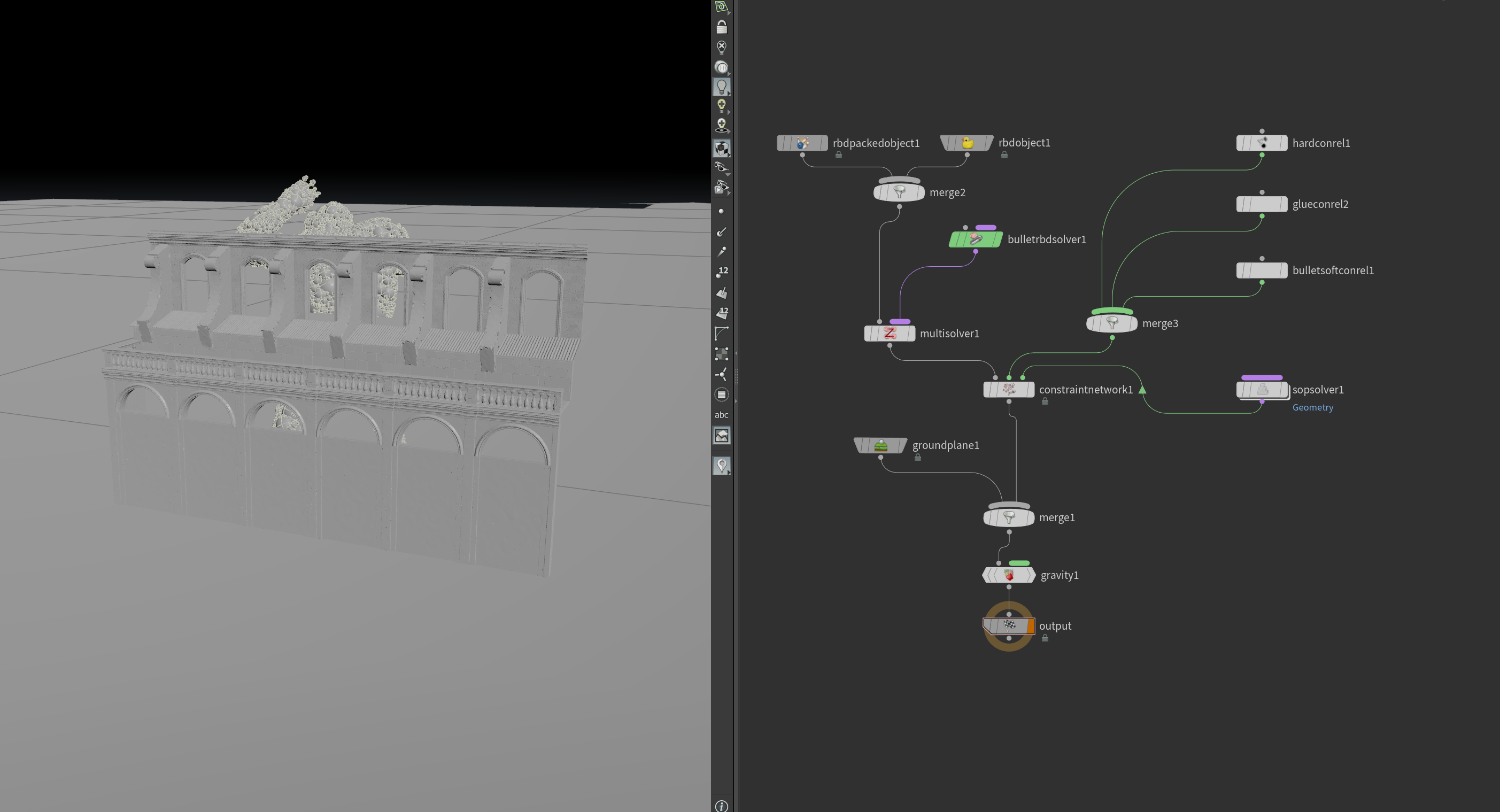
Task: Select the no lighting bulb icon
Action: 722,47
